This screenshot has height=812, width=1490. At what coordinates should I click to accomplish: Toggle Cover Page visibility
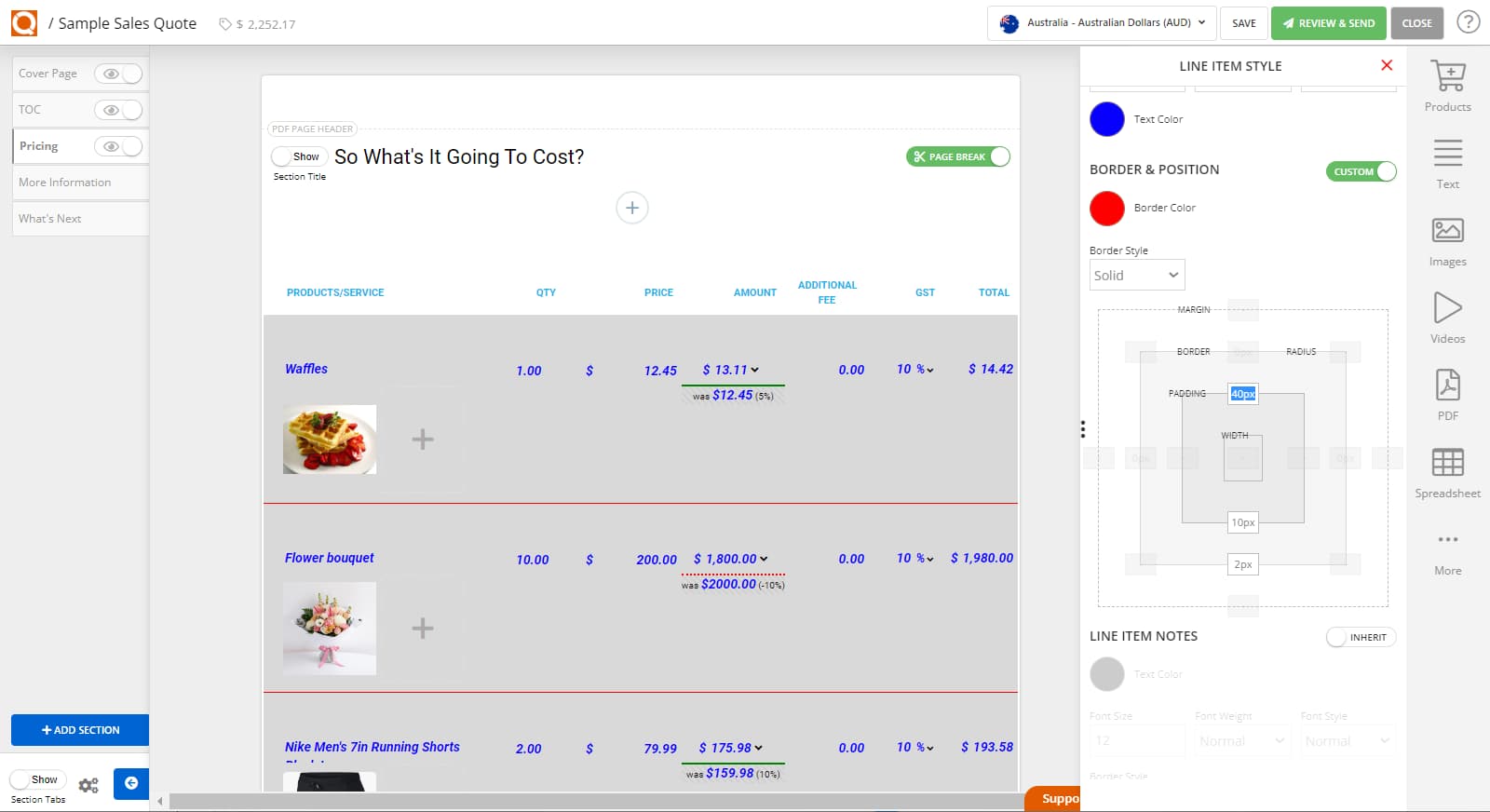(x=118, y=74)
